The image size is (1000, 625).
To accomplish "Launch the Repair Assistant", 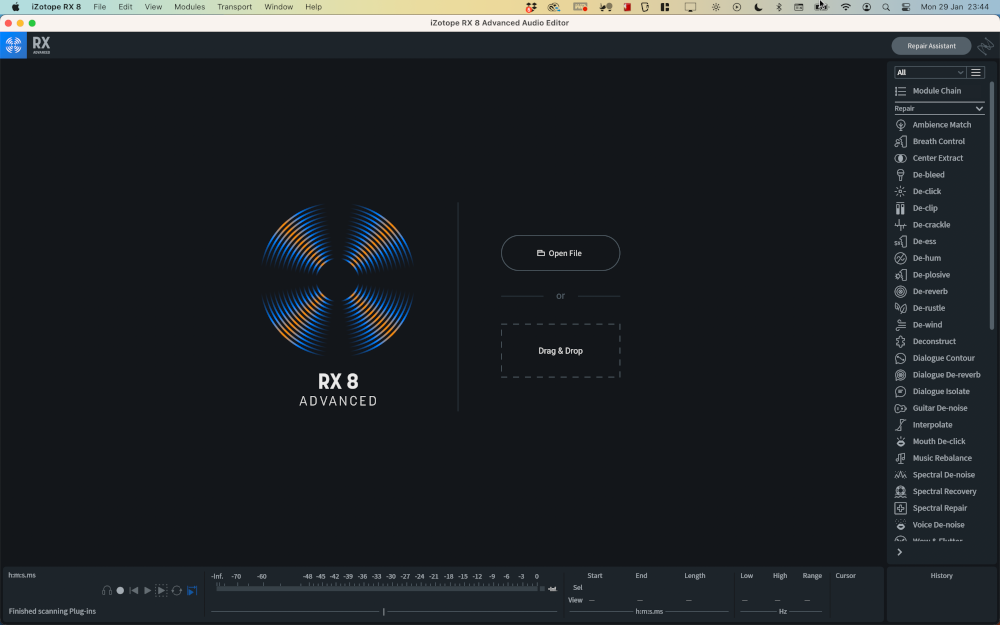I will tap(931, 46).
